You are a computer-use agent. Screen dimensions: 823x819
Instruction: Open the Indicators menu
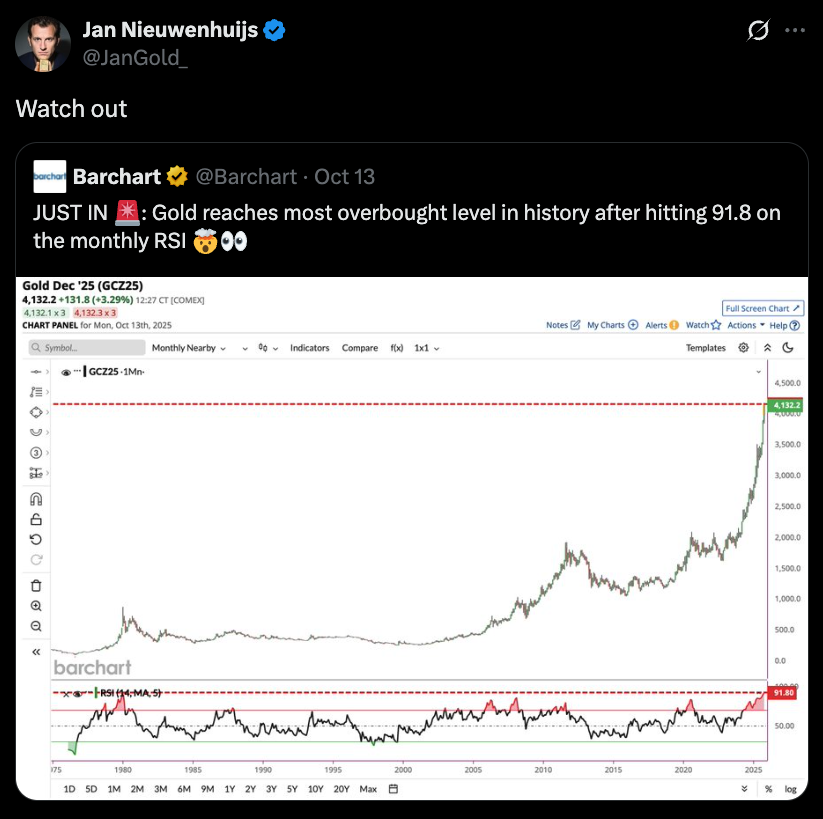click(x=310, y=348)
